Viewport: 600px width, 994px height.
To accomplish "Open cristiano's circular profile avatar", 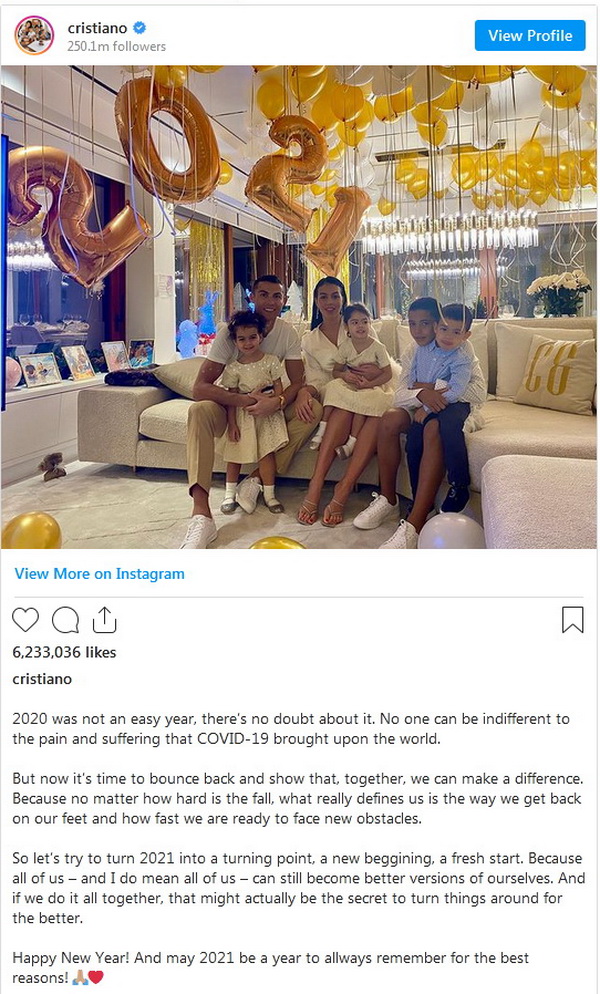I will click(x=34, y=36).
